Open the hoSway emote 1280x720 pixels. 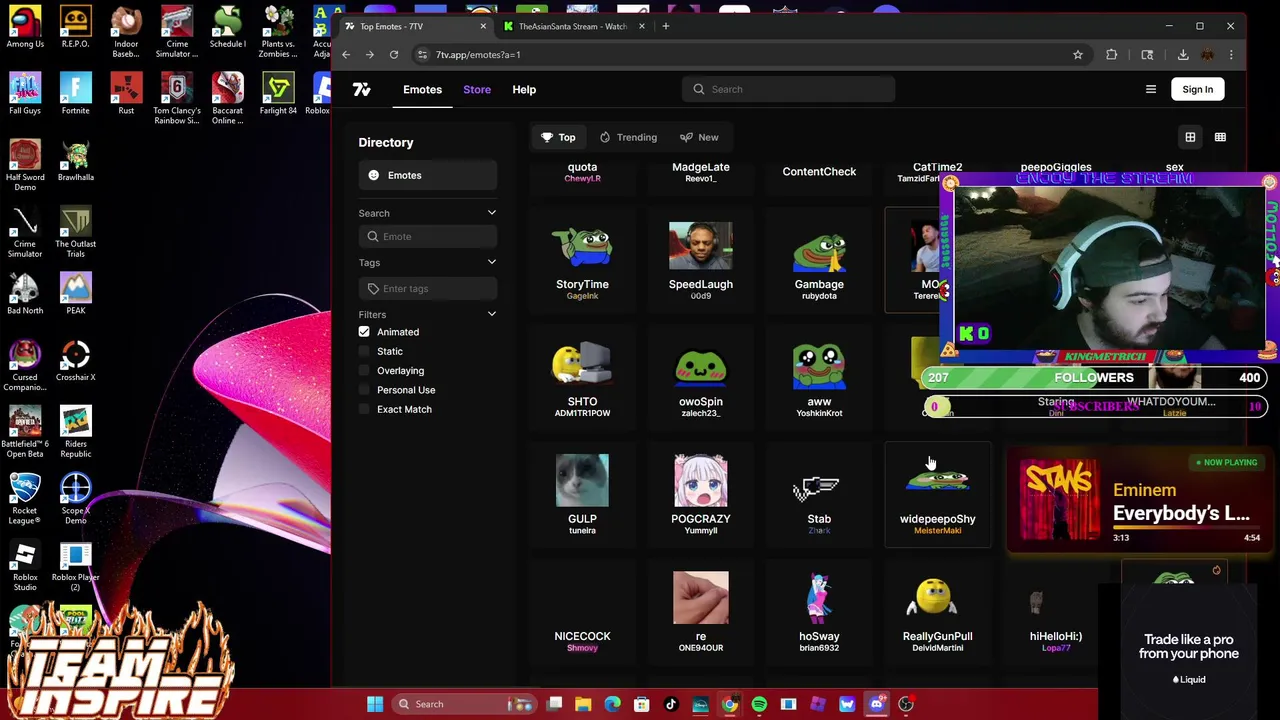(819, 613)
